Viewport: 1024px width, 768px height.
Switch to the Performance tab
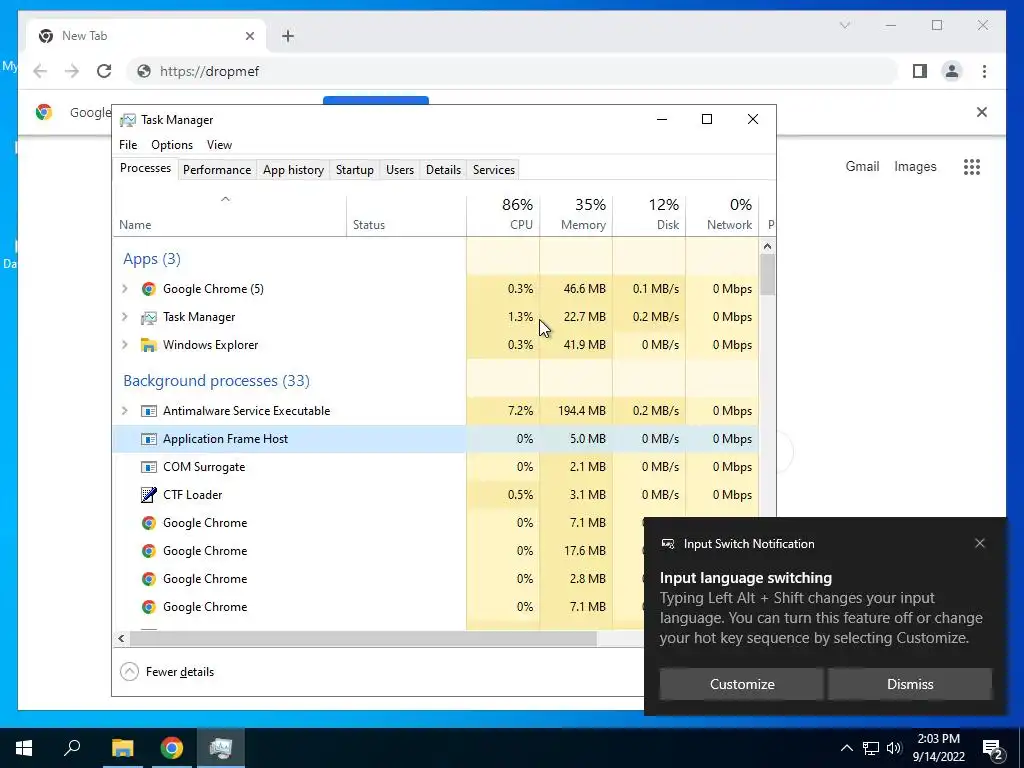[217, 170]
